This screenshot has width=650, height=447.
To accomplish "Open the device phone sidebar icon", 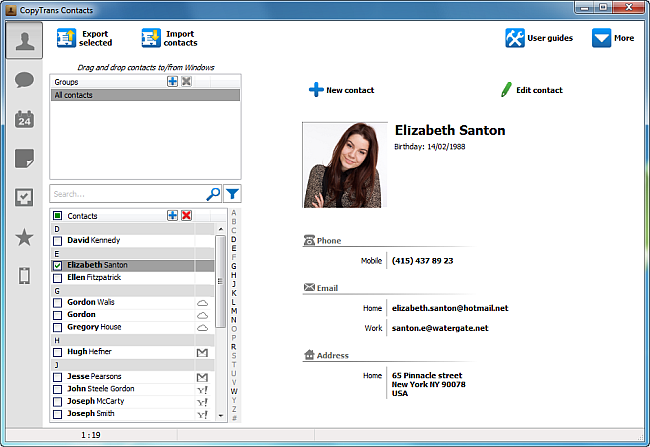I will [x=24, y=276].
